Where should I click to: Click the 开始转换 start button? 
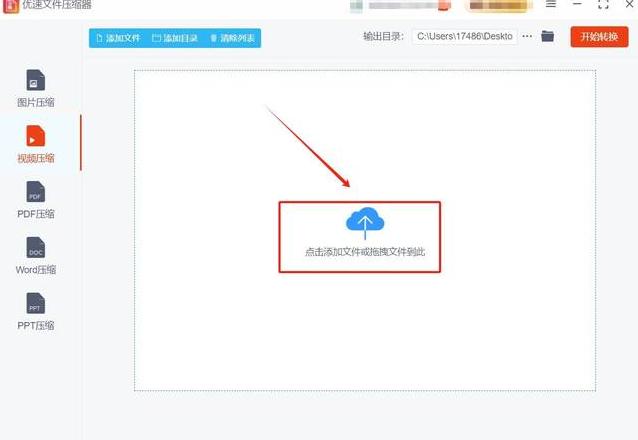tap(599, 37)
